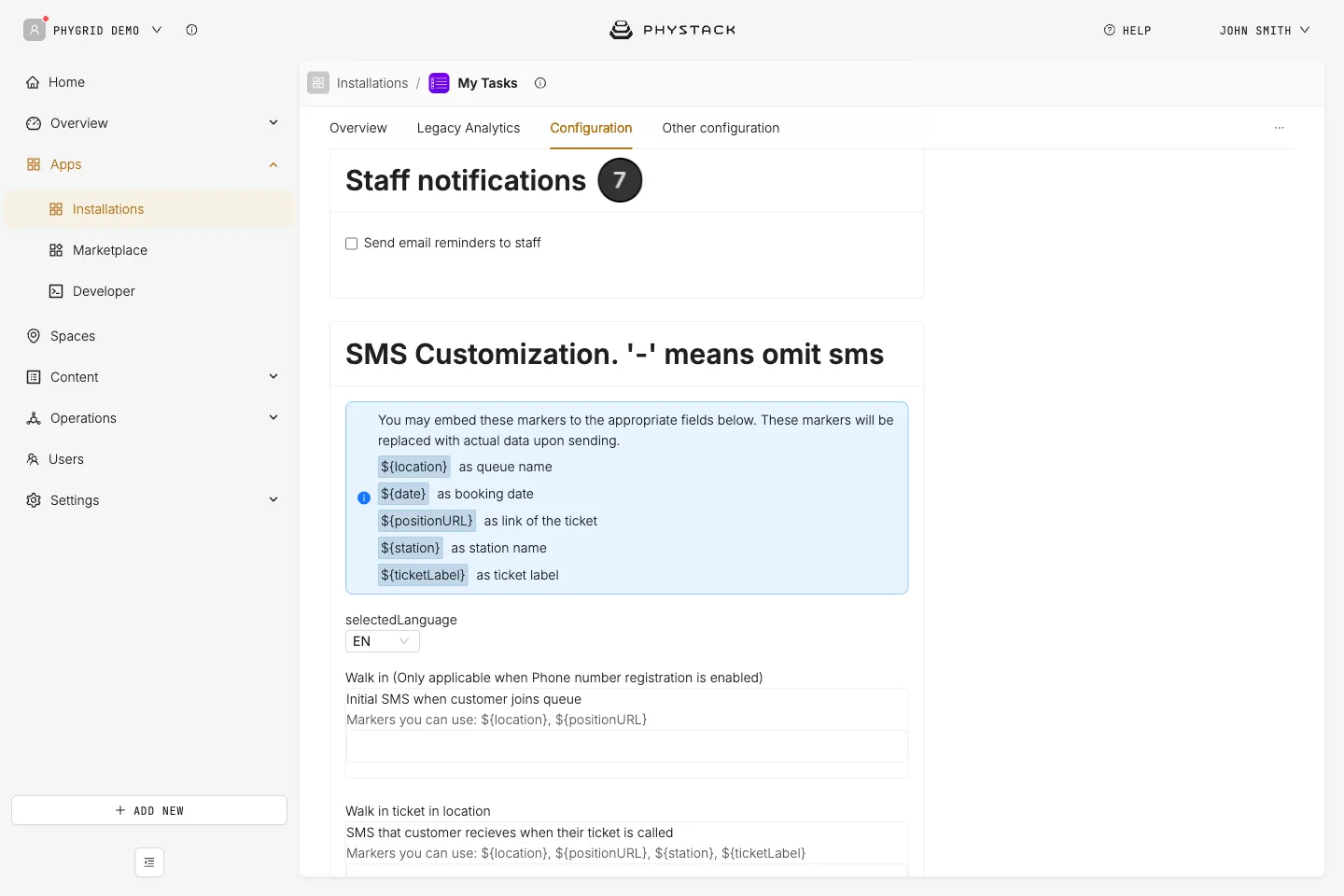Enable Send email reminders to staff checkbox
Image resolution: width=1344 pixels, height=896 pixels.
tap(352, 244)
